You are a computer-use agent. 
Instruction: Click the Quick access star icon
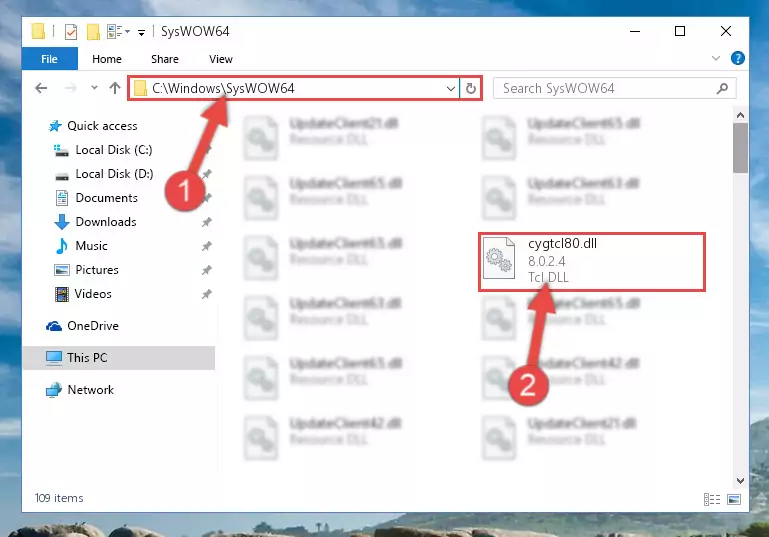55,126
